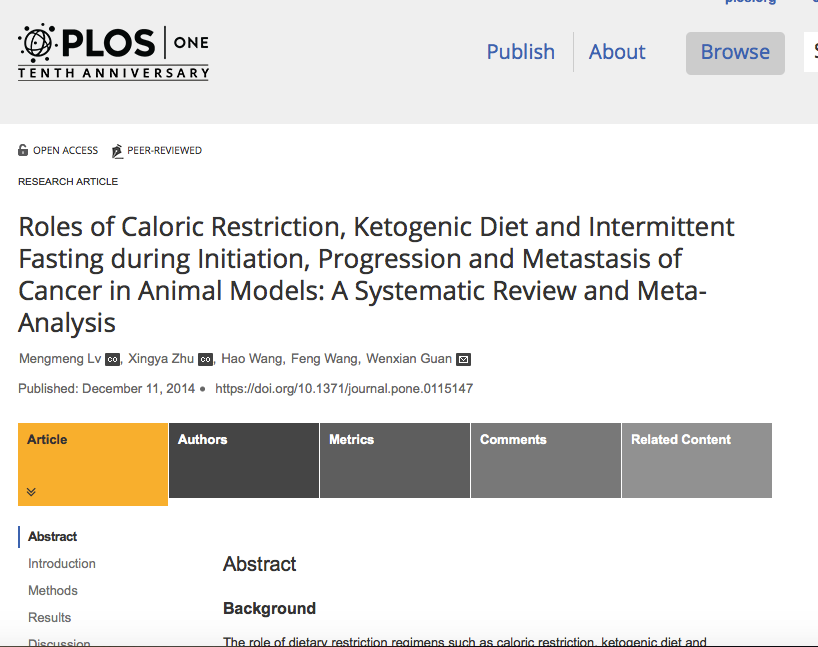This screenshot has width=818, height=647.
Task: Click the PLOS ONE logo
Action: [113, 50]
